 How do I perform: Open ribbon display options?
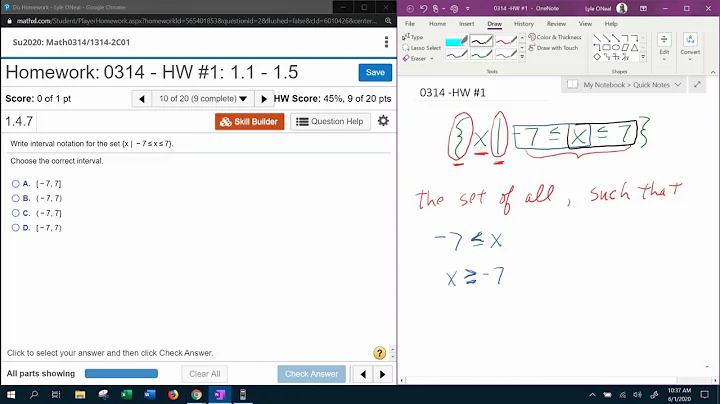click(x=643, y=8)
